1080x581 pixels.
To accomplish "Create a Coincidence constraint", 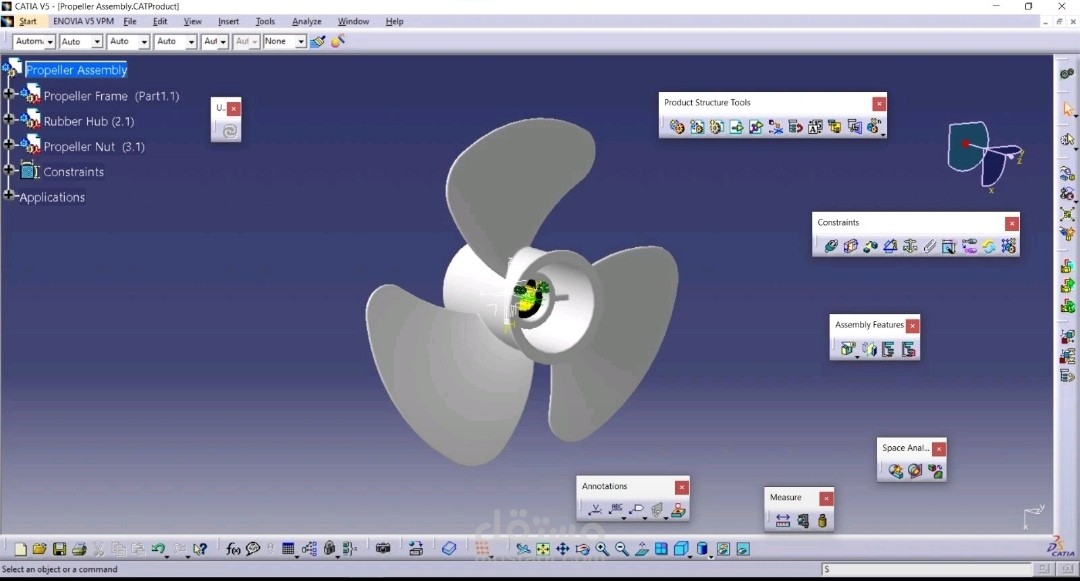I will pos(831,246).
